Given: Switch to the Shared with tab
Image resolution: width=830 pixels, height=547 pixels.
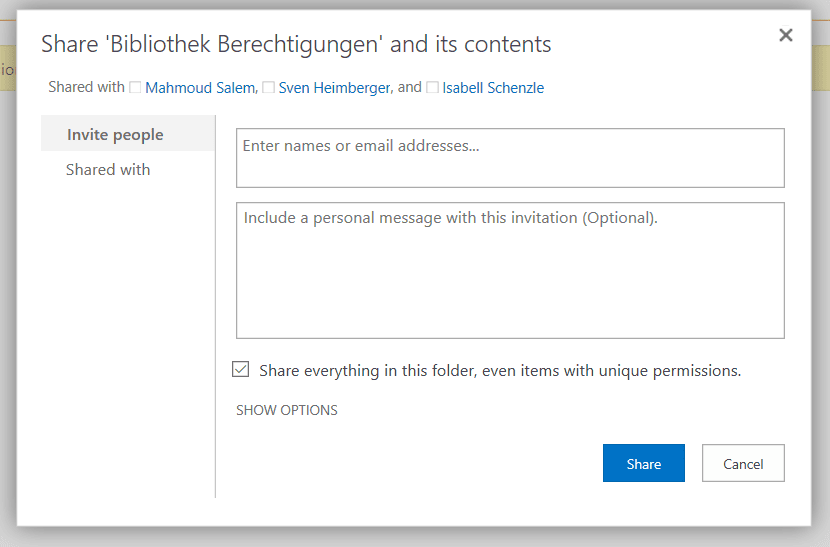Looking at the screenshot, I should click(108, 169).
